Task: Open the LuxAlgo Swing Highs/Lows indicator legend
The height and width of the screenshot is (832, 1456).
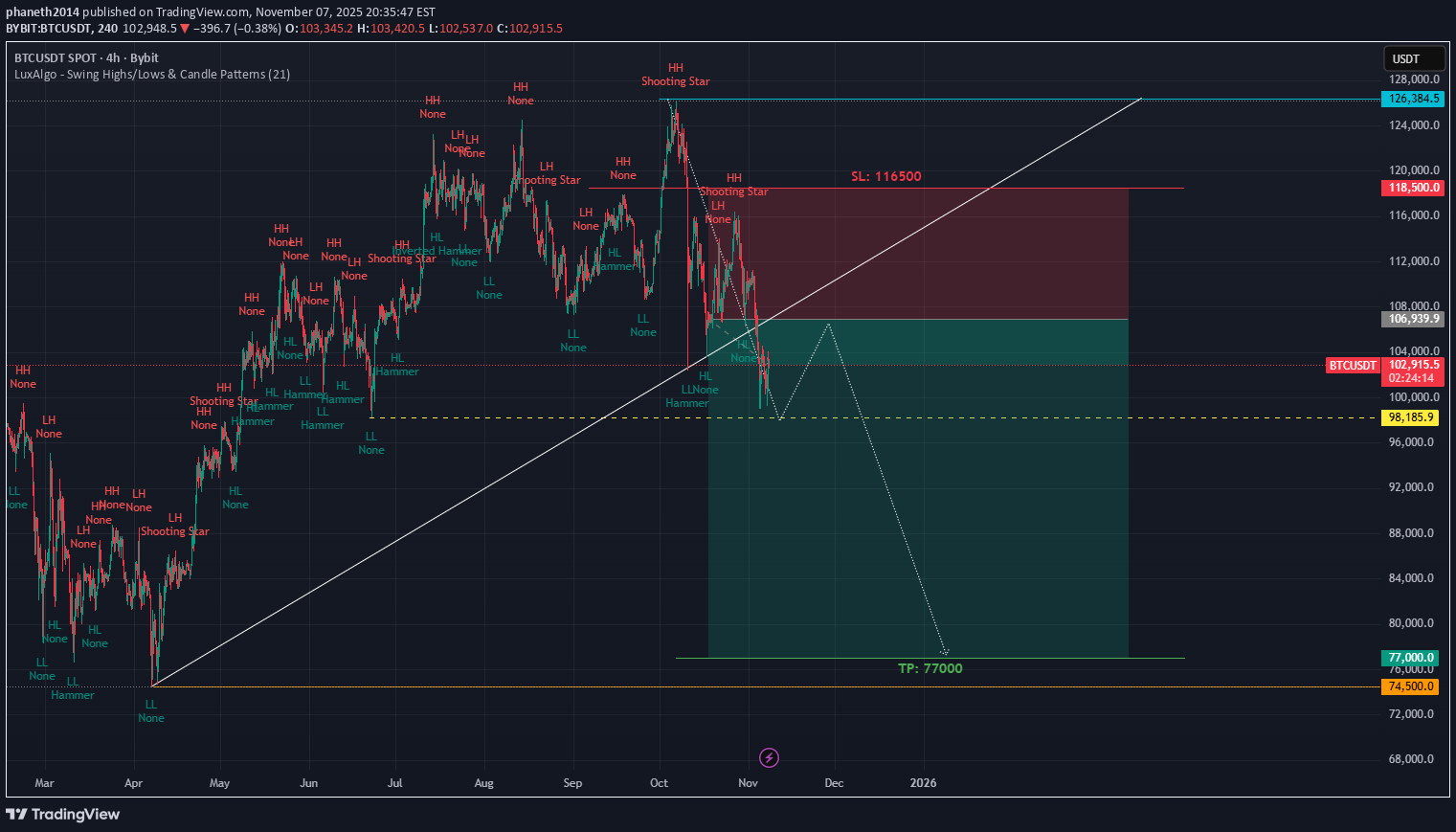Action: click(152, 75)
